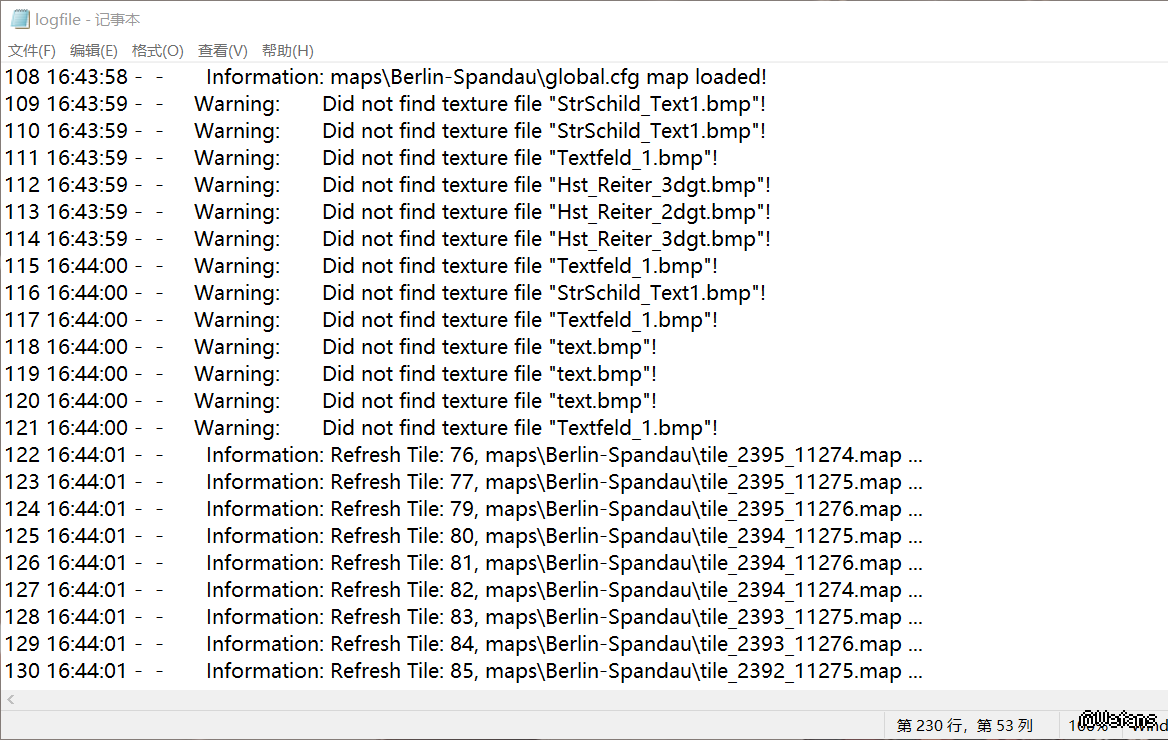Click tile_2393_11276.map filename on line 129
The height and width of the screenshot is (740, 1168).
[800, 644]
